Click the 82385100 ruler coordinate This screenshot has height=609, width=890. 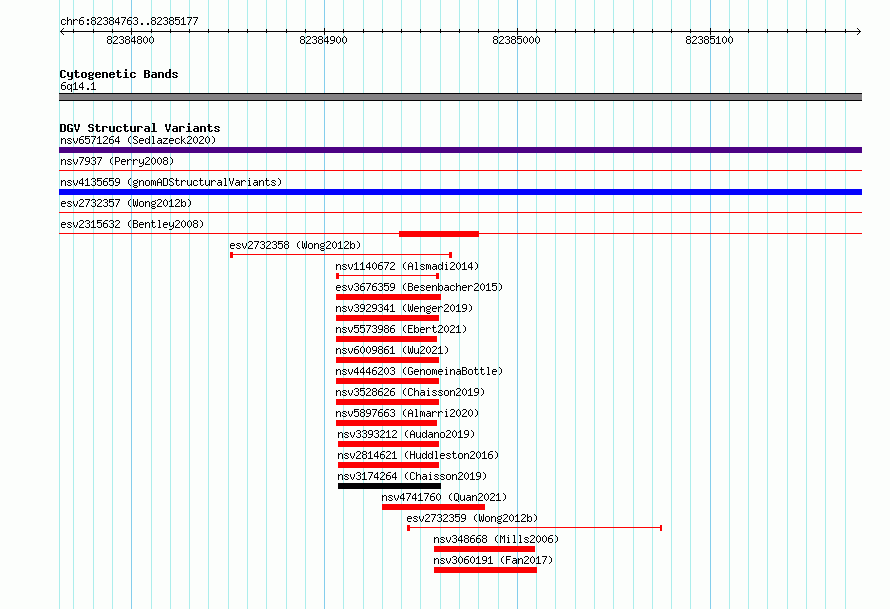coord(709,40)
